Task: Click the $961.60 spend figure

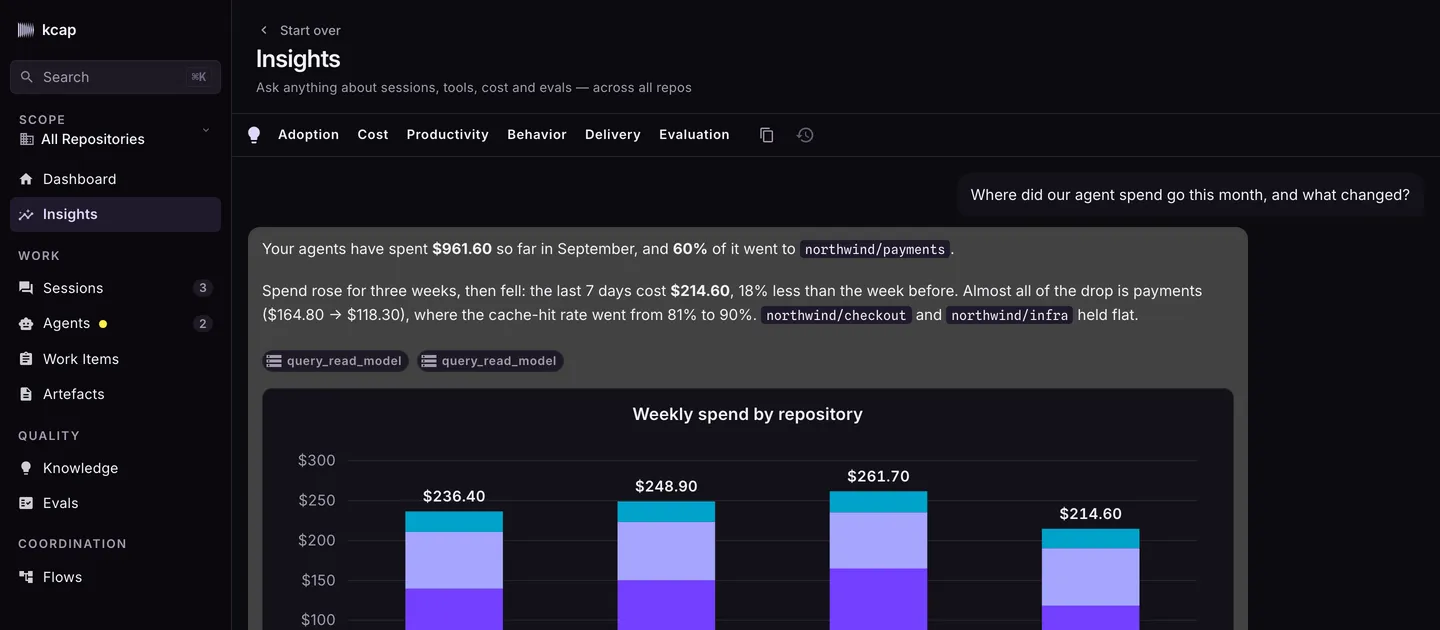Action: pyautogui.click(x=462, y=249)
